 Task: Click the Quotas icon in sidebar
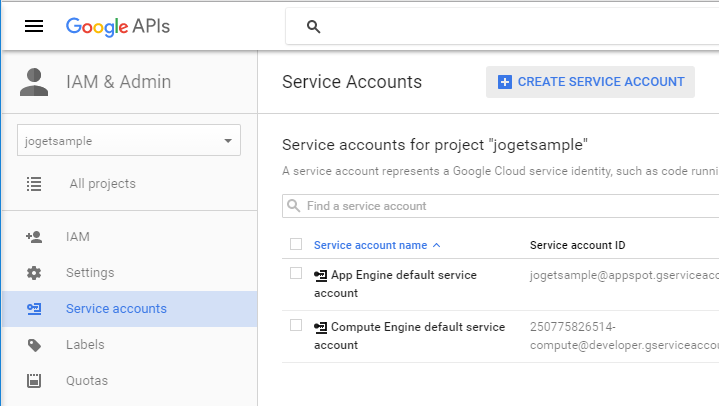[34, 381]
